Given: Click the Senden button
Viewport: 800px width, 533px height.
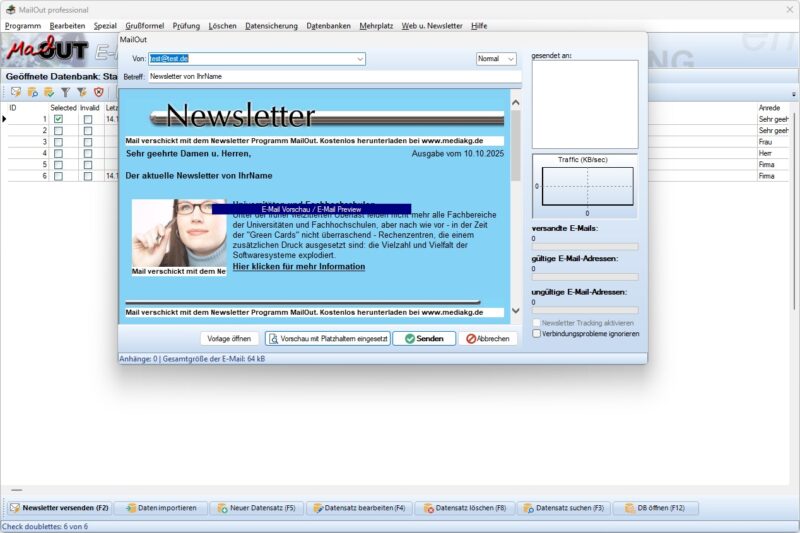Looking at the screenshot, I should 424,339.
